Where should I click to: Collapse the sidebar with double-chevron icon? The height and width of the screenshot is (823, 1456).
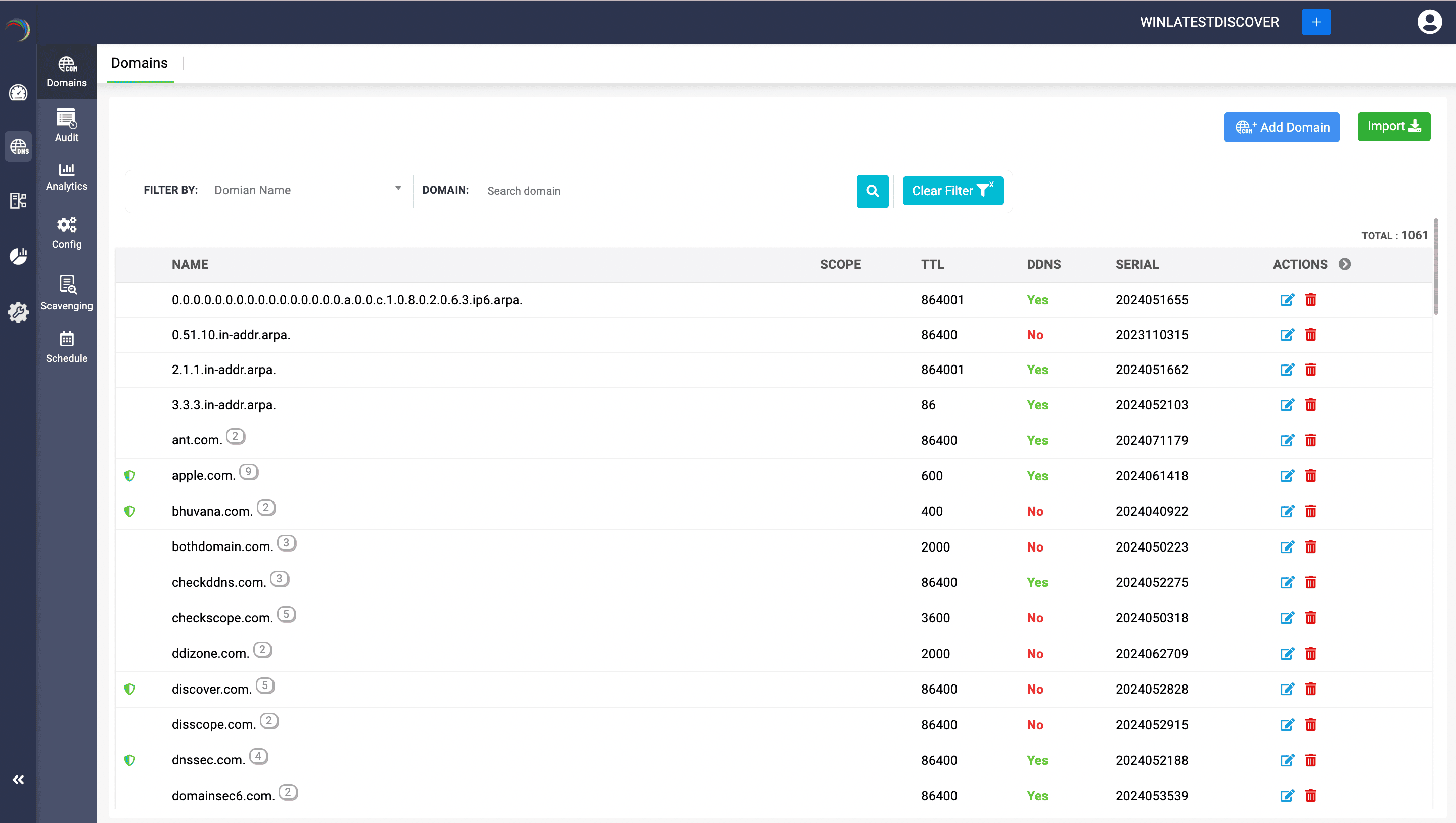point(18,780)
